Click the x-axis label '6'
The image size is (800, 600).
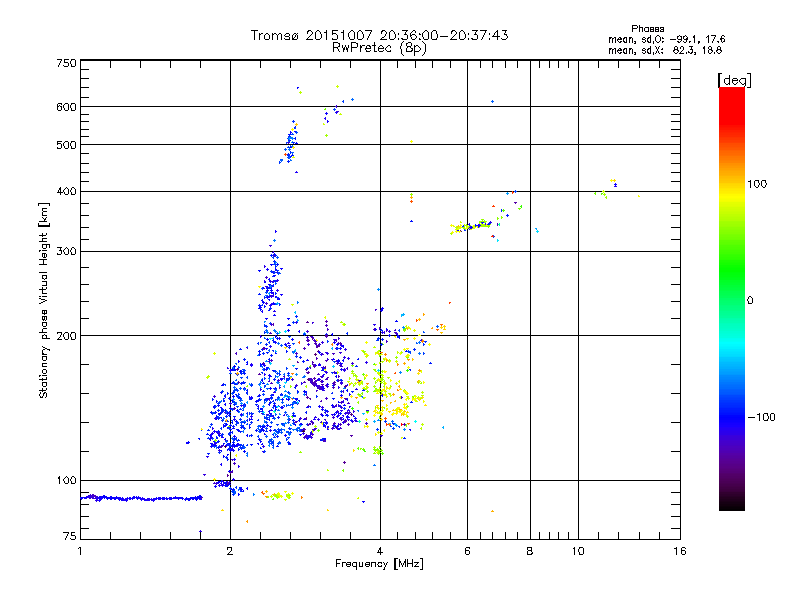[467, 551]
